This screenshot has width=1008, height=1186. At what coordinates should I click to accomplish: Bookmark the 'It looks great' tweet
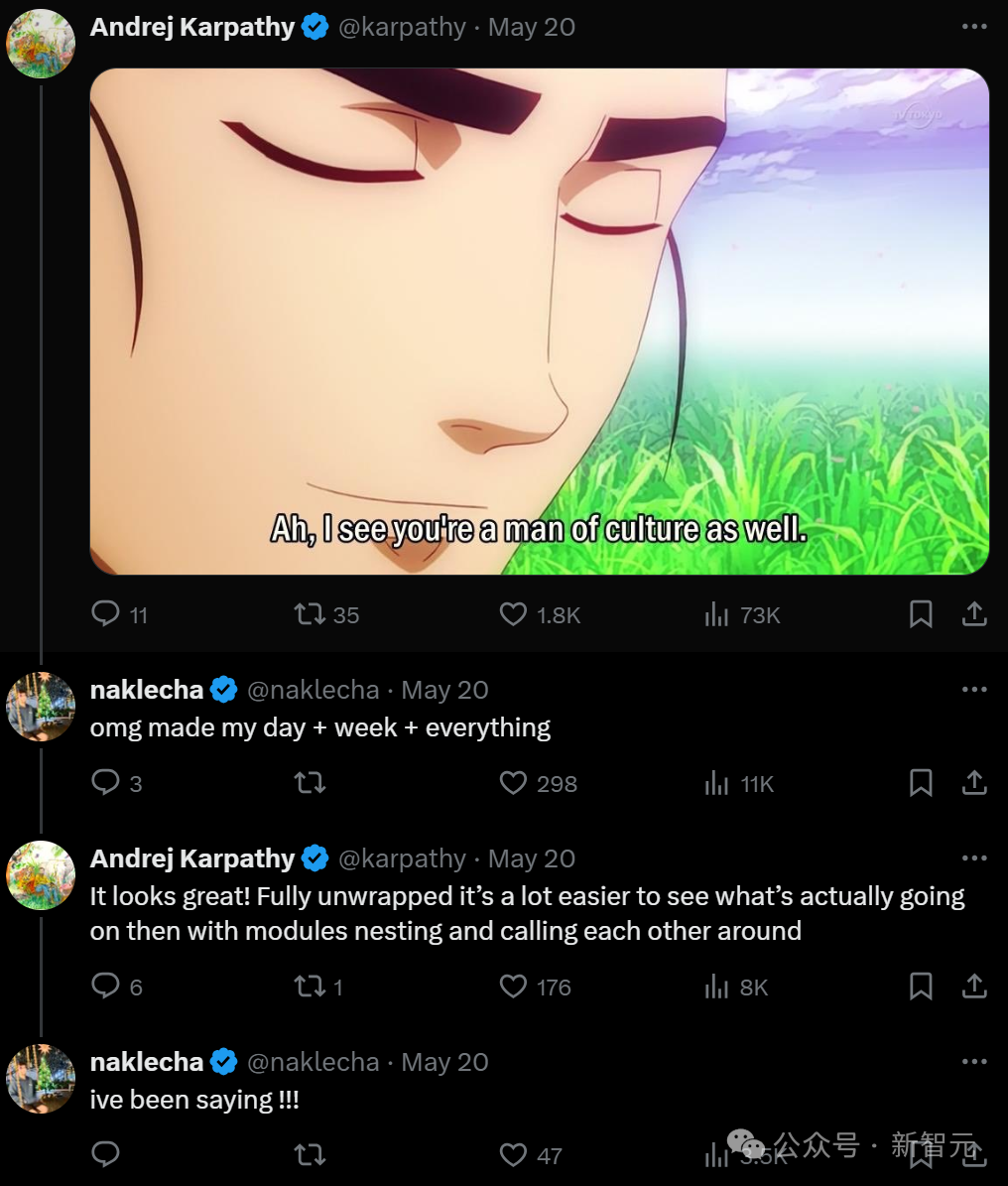921,987
